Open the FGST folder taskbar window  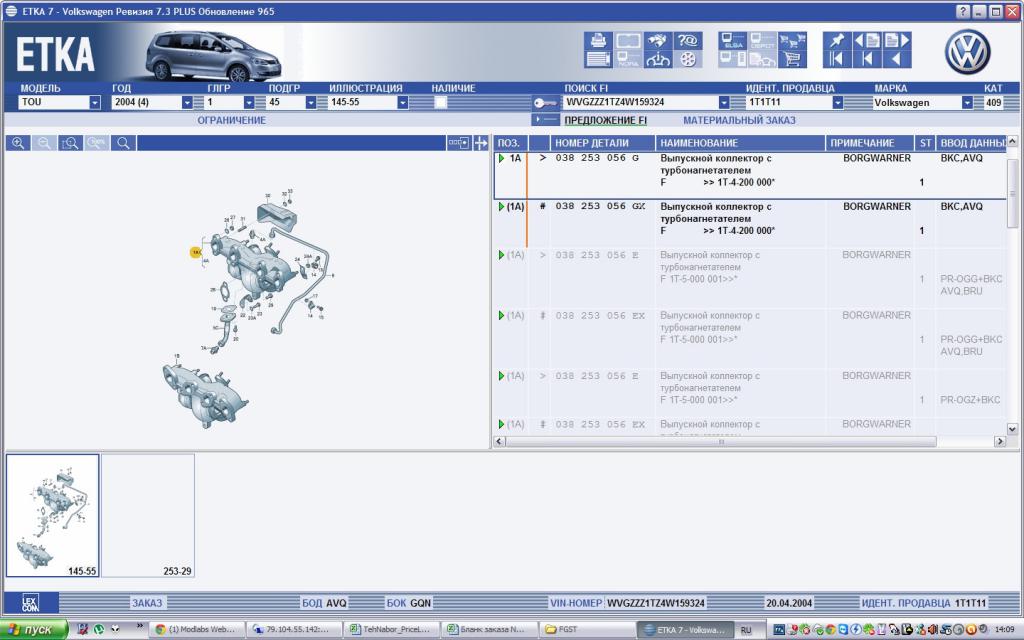click(x=585, y=630)
